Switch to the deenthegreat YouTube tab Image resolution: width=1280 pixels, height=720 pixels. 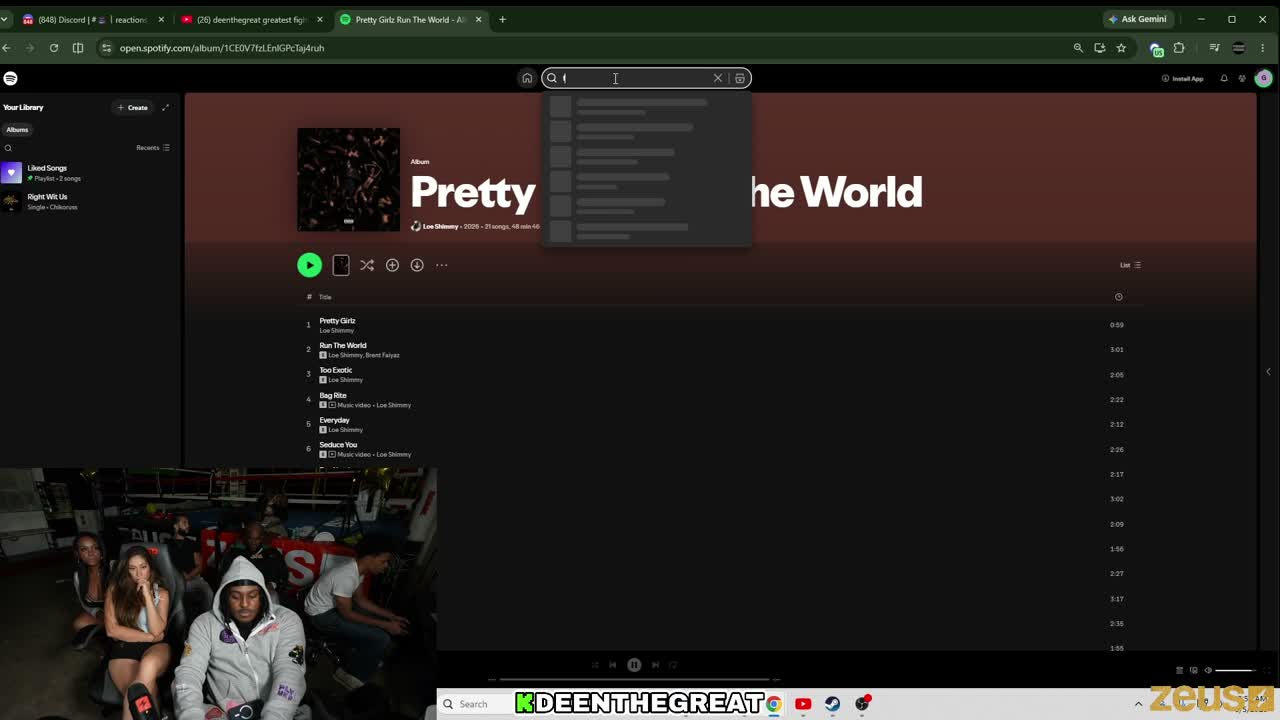252,19
